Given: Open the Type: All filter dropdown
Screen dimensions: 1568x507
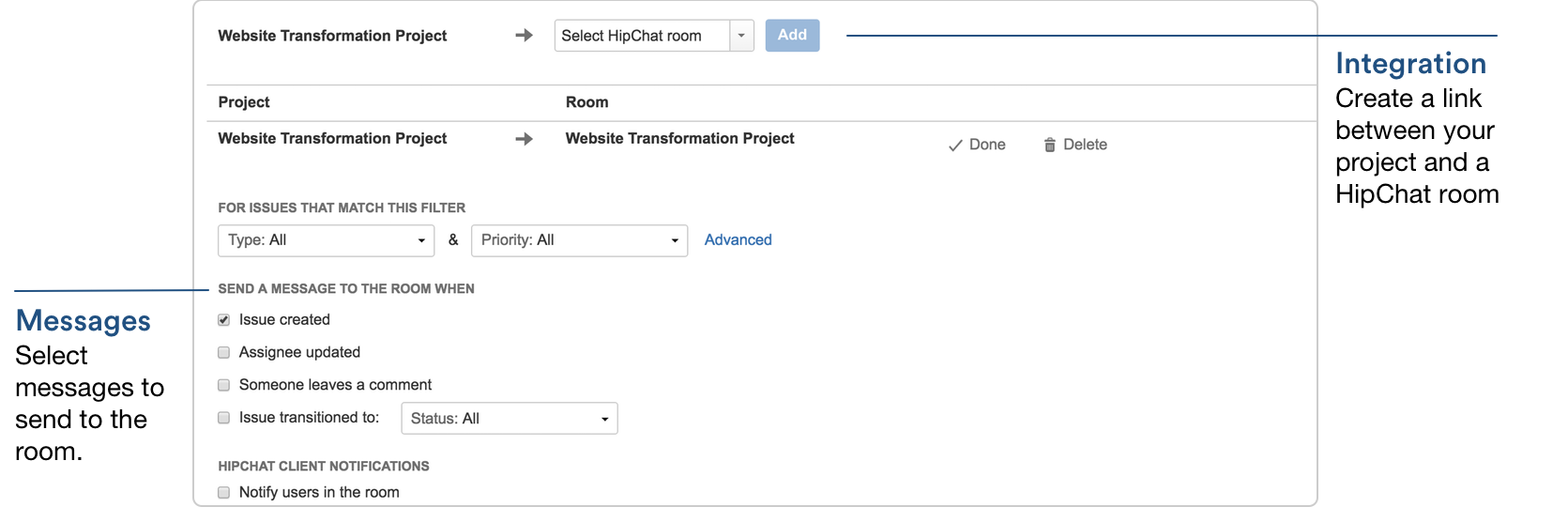Looking at the screenshot, I should [x=327, y=240].
